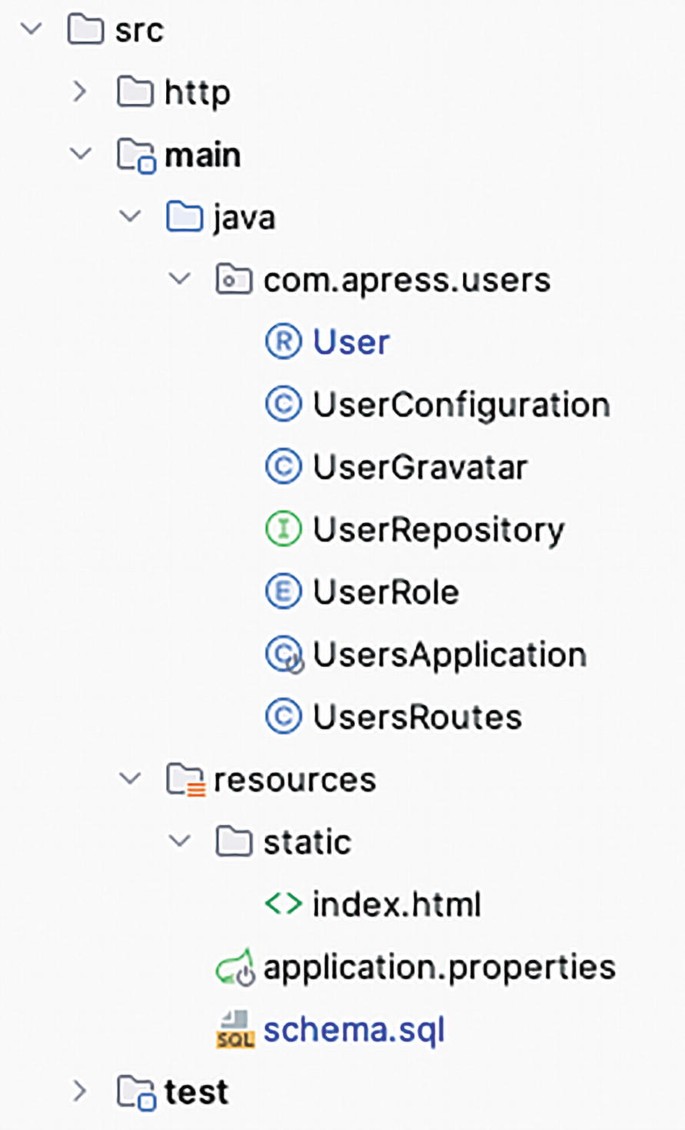Click the enum icon beside UserRole
This screenshot has height=1130, width=685.
pos(285,592)
